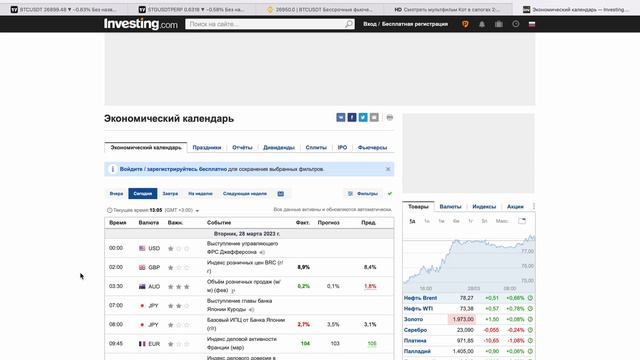Image resolution: width=640 pixels, height=360 pixels.
Task: Click Войдите / зарегистрируйтесь бесплатно link
Action: tap(173, 169)
